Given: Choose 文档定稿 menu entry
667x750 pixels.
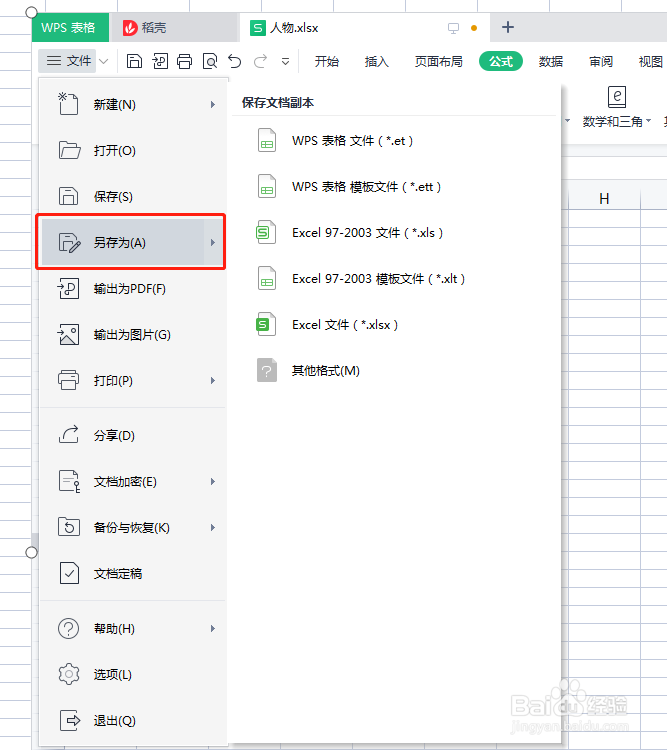Looking at the screenshot, I should tap(131, 573).
